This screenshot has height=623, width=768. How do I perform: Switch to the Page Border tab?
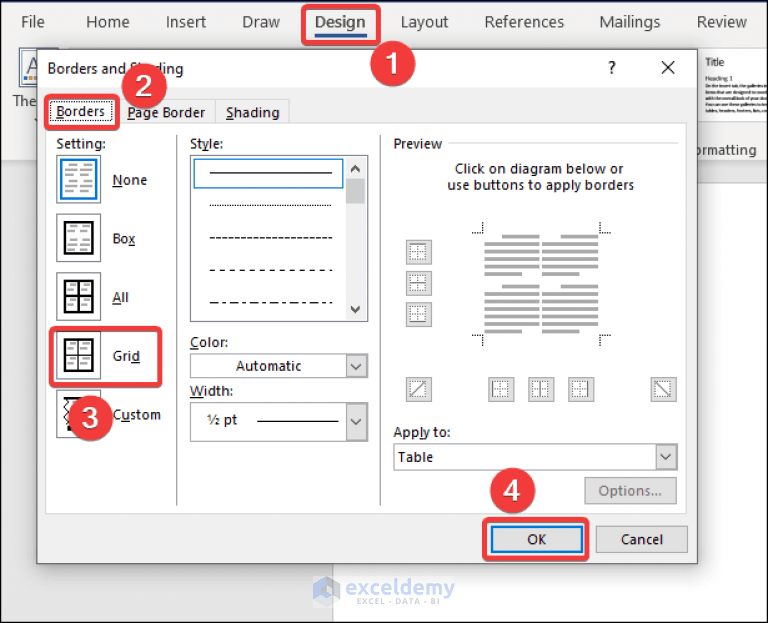click(166, 113)
